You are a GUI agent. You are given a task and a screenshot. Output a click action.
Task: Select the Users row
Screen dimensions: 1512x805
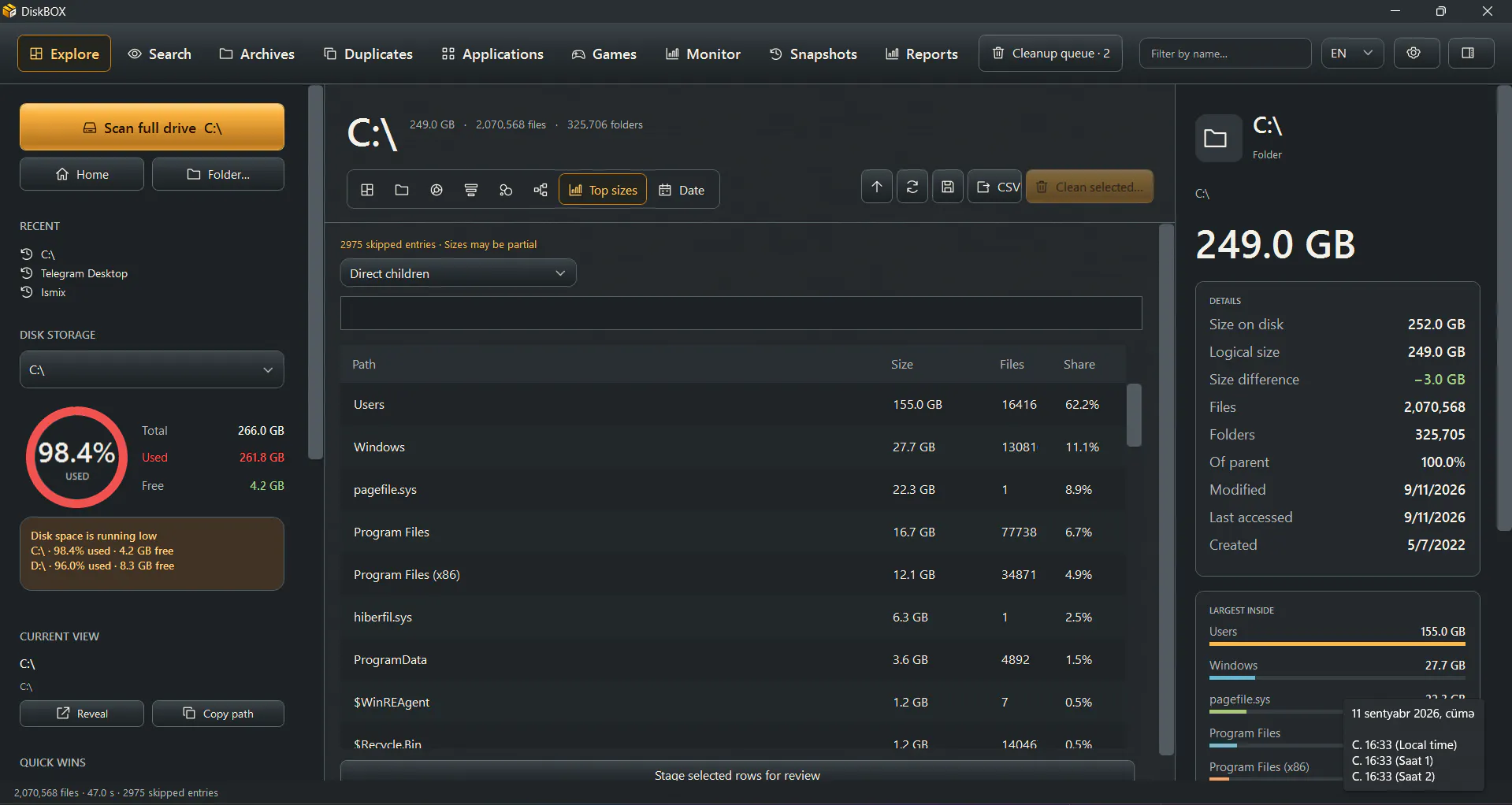733,405
